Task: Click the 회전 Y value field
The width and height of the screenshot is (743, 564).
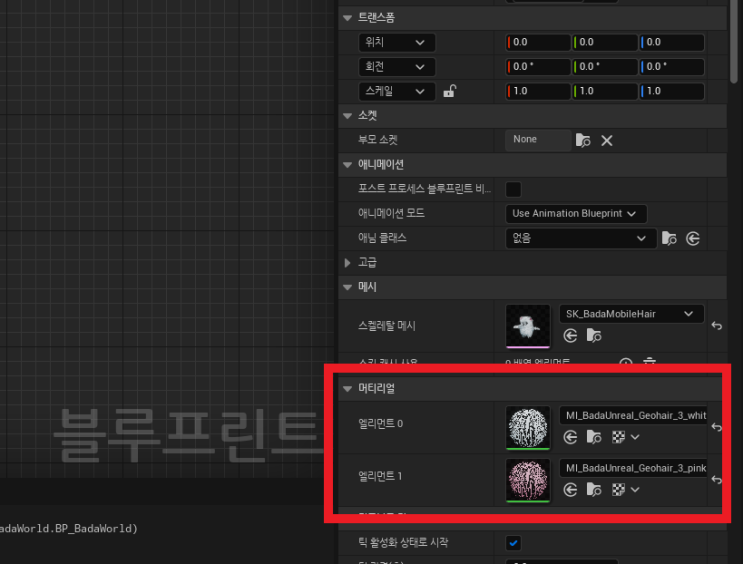Action: pos(605,67)
